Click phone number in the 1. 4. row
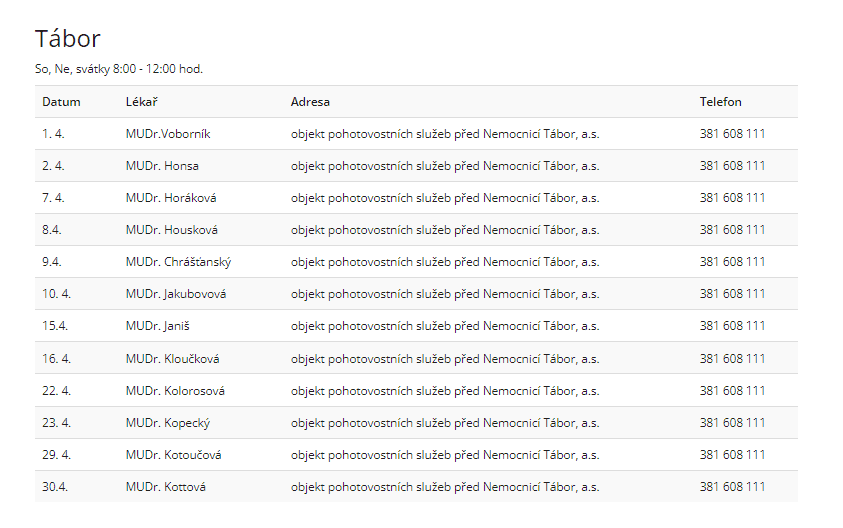Viewport: 843px width, 528px height. 732,134
